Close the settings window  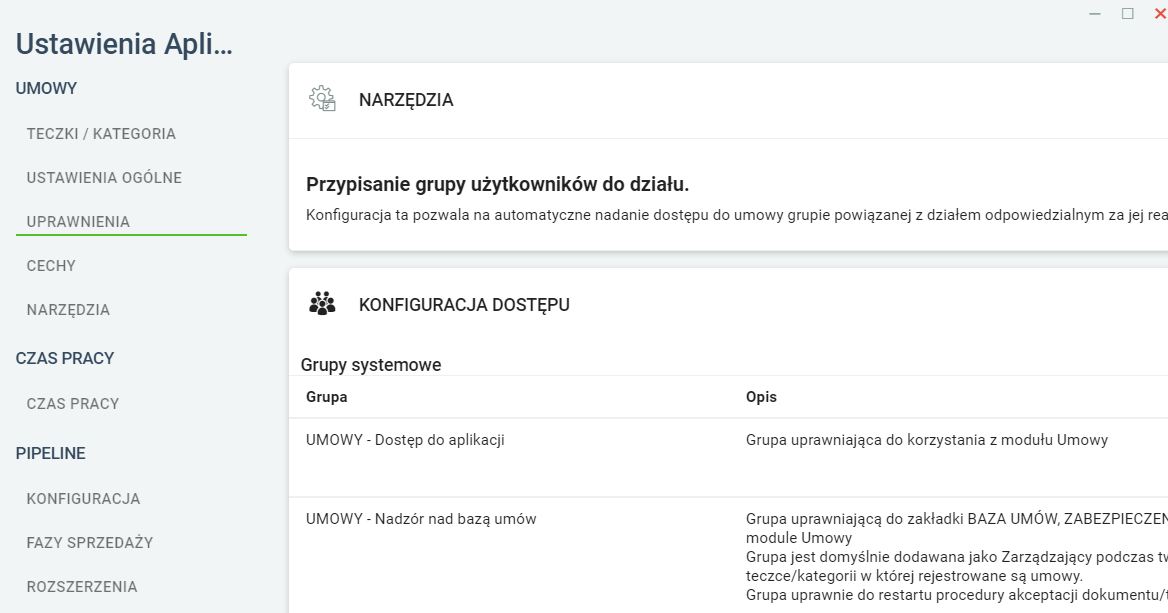1160,13
